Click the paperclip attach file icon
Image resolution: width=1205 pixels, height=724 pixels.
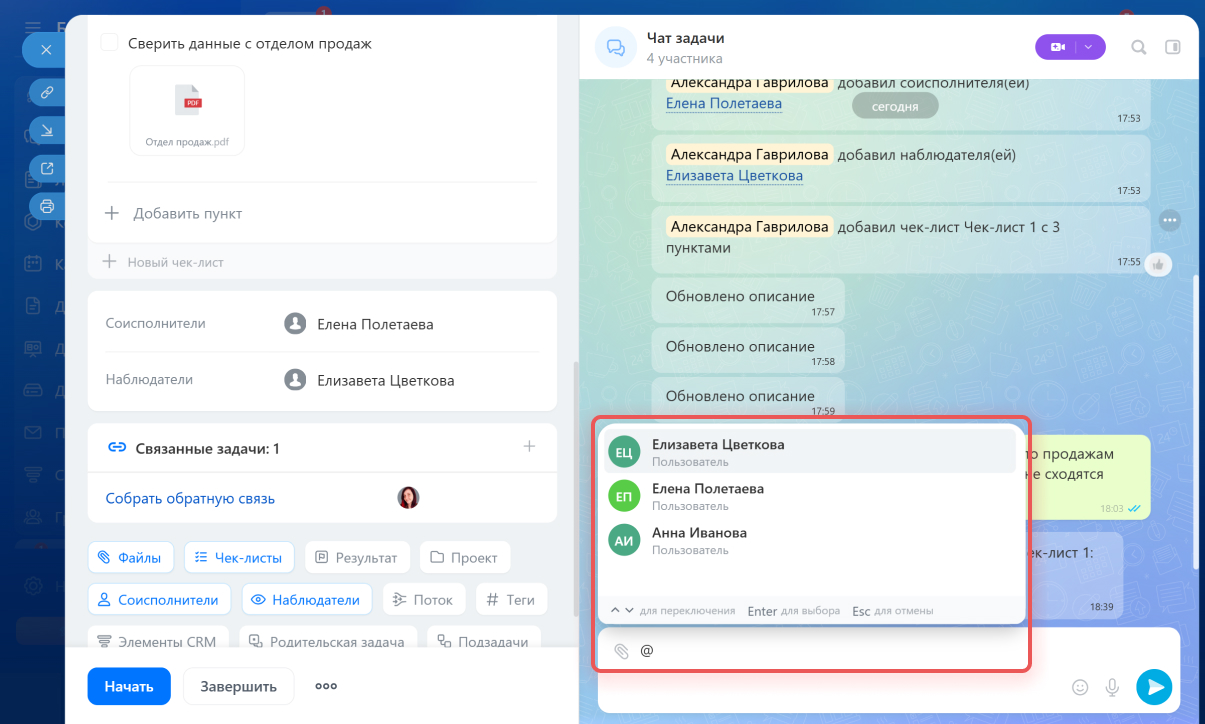pos(621,651)
